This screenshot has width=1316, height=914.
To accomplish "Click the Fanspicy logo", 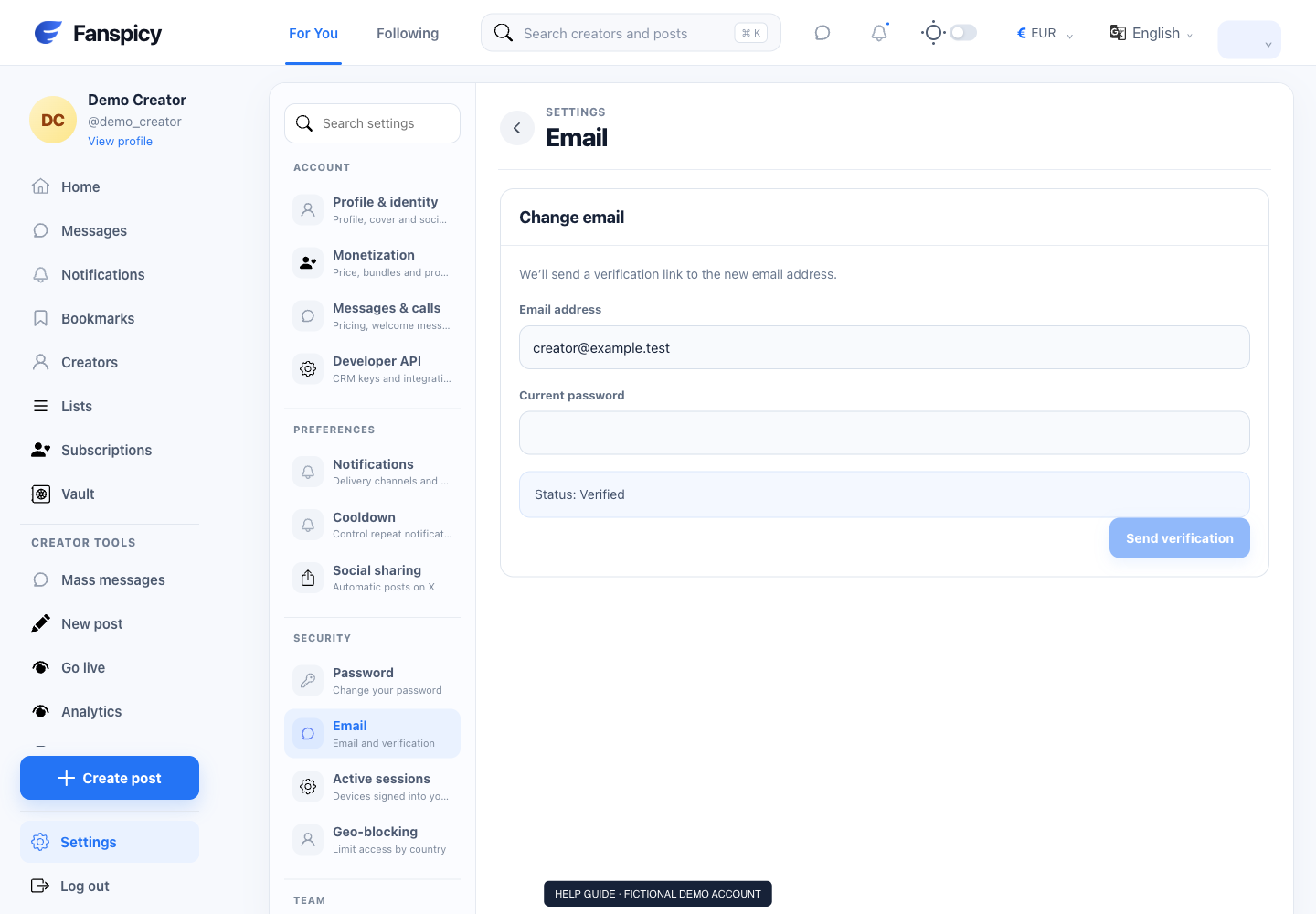I will tap(98, 33).
